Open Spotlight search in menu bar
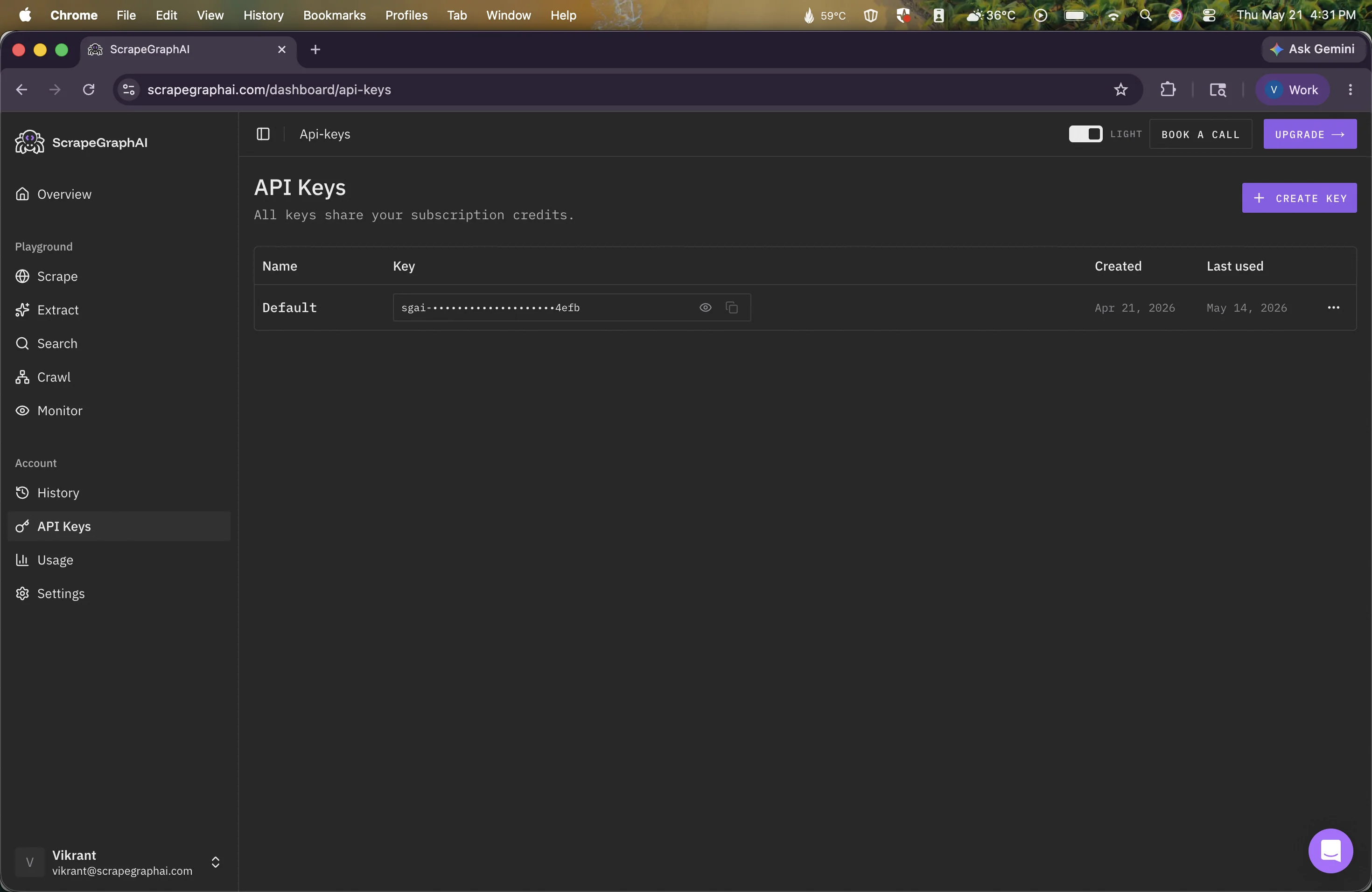 1146,15
